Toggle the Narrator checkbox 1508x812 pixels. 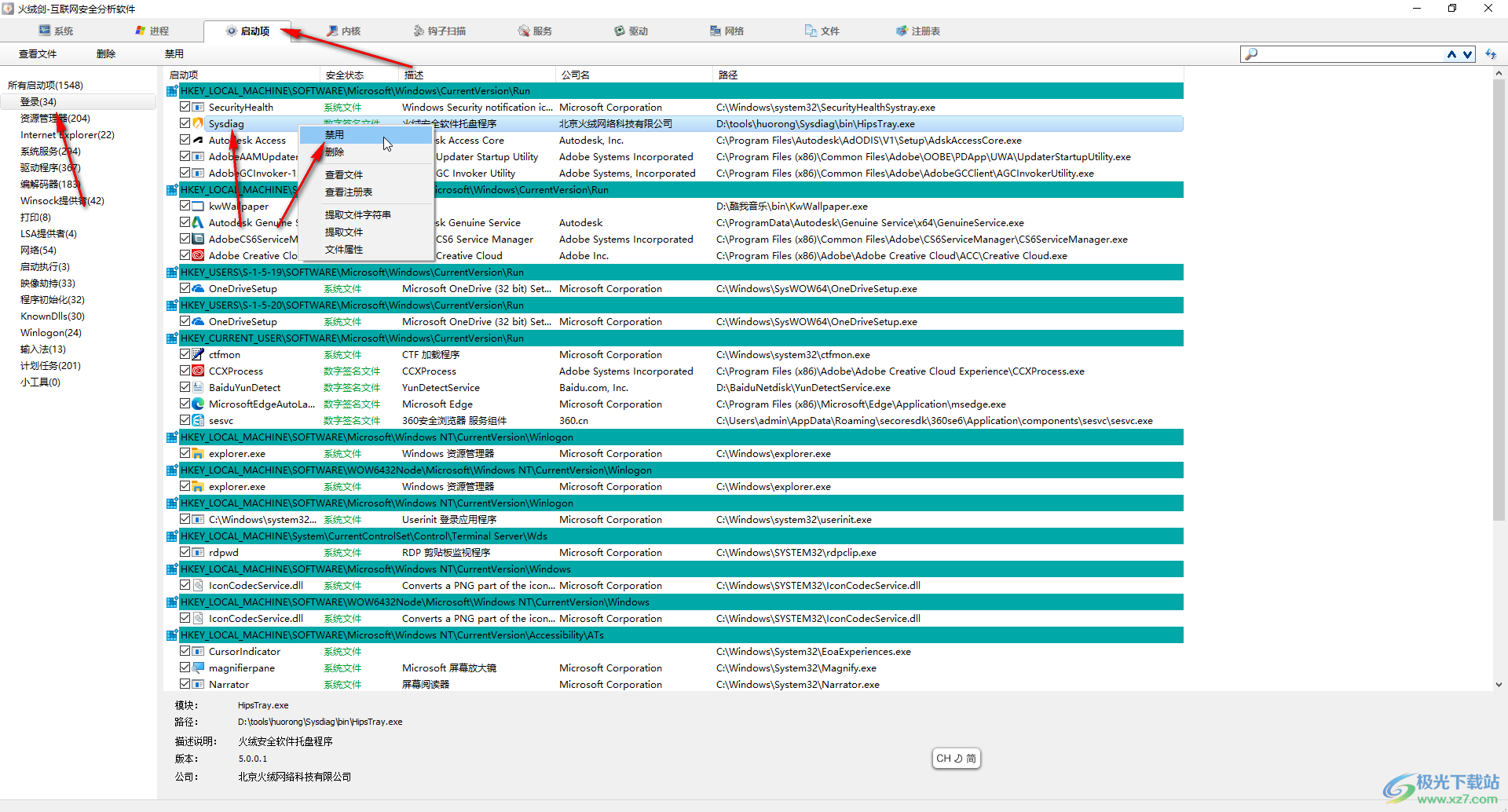[185, 684]
